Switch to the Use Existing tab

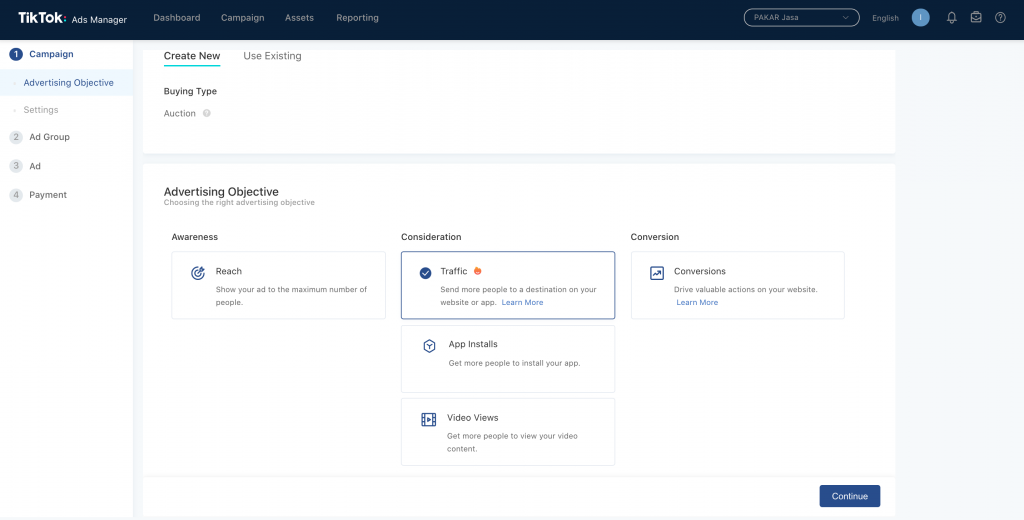click(x=272, y=56)
